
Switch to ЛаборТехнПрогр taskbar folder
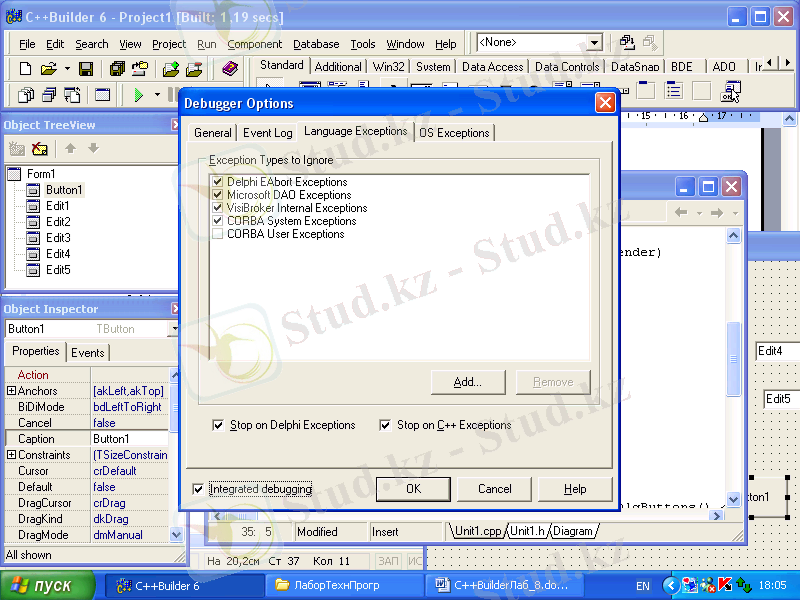click(x=345, y=586)
